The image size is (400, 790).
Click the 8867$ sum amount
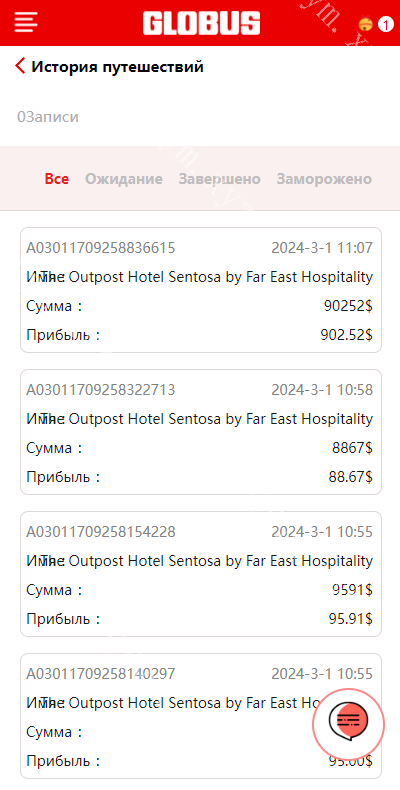coord(352,448)
